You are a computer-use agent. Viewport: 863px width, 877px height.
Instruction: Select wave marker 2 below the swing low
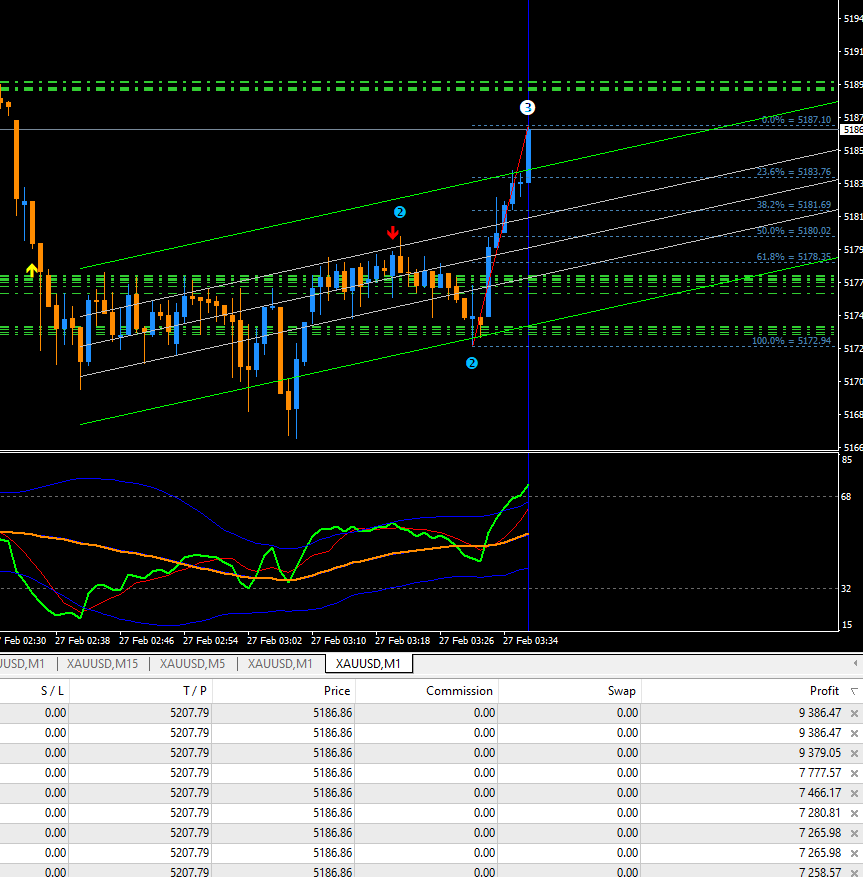tap(472, 363)
